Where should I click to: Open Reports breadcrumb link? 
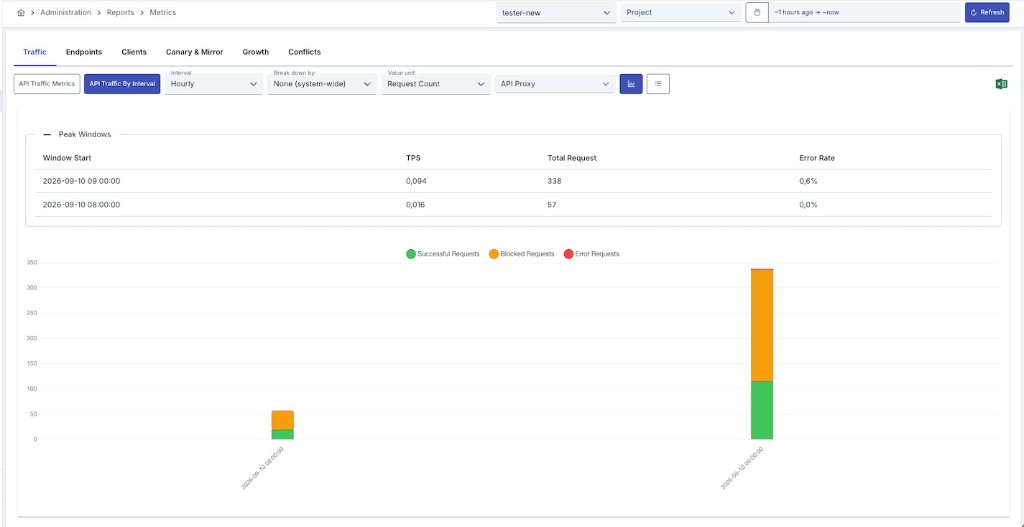point(120,12)
